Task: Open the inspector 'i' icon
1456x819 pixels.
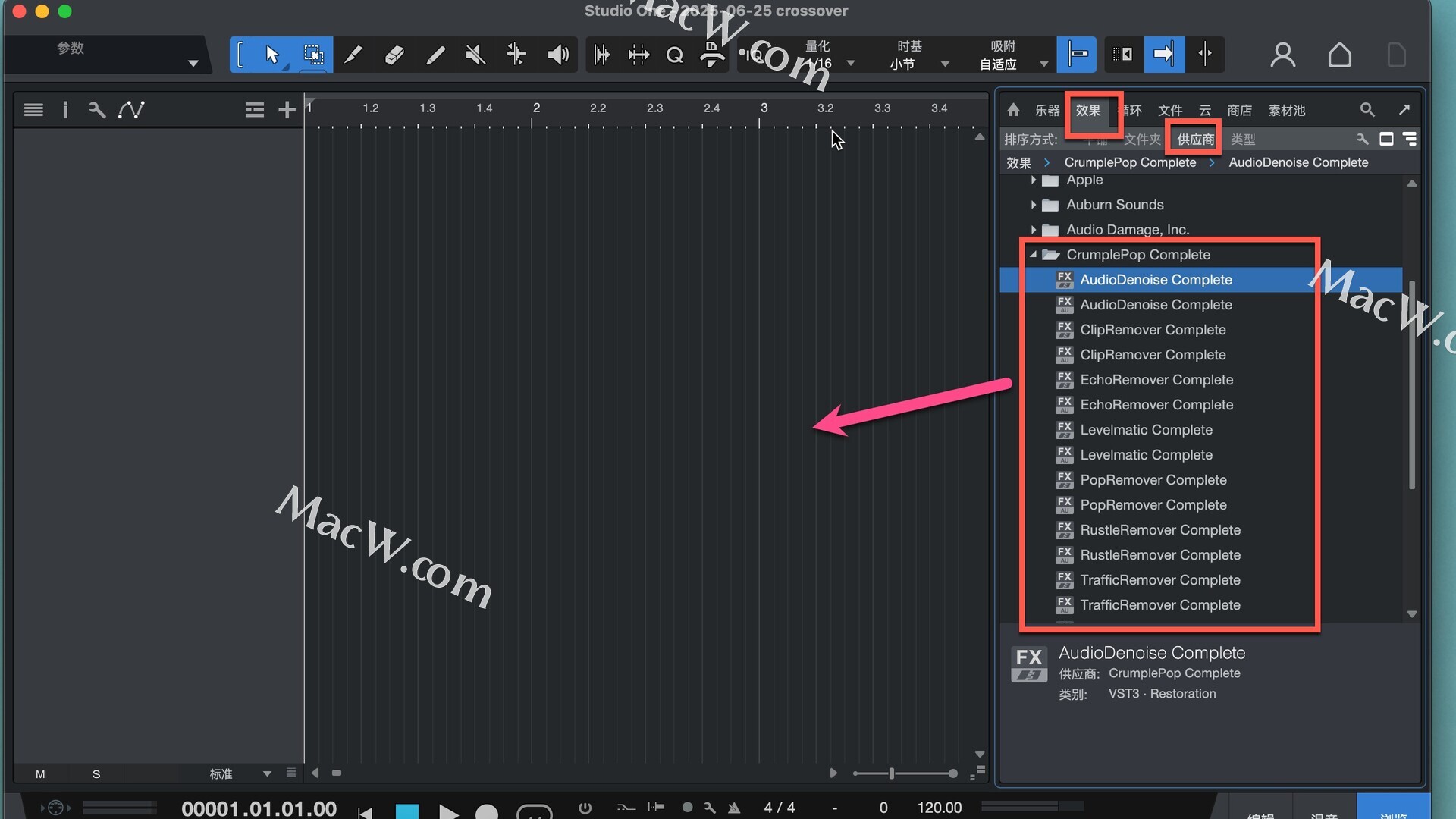Action: pos(65,110)
